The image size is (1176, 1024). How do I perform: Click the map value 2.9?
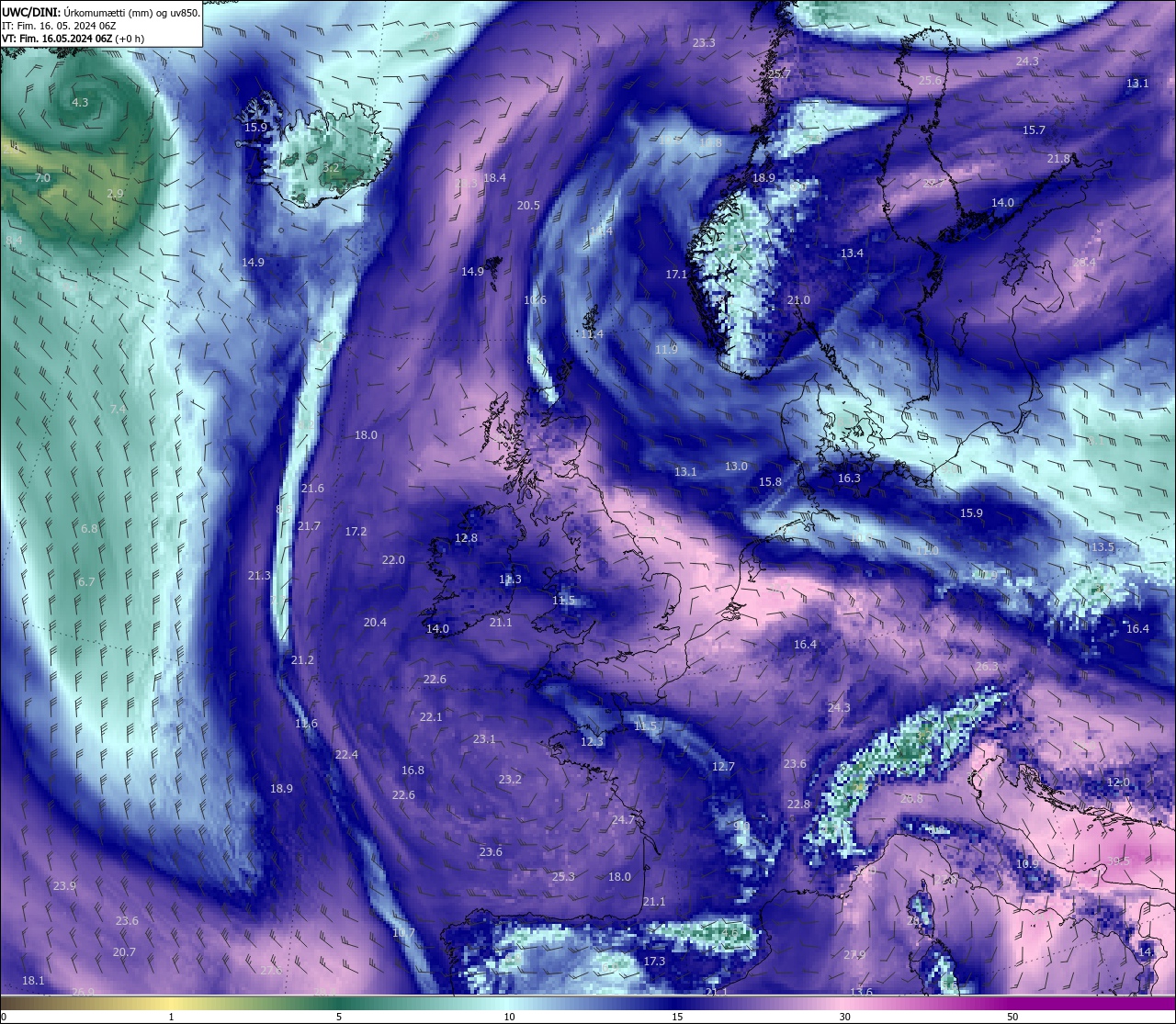pyautogui.click(x=115, y=194)
